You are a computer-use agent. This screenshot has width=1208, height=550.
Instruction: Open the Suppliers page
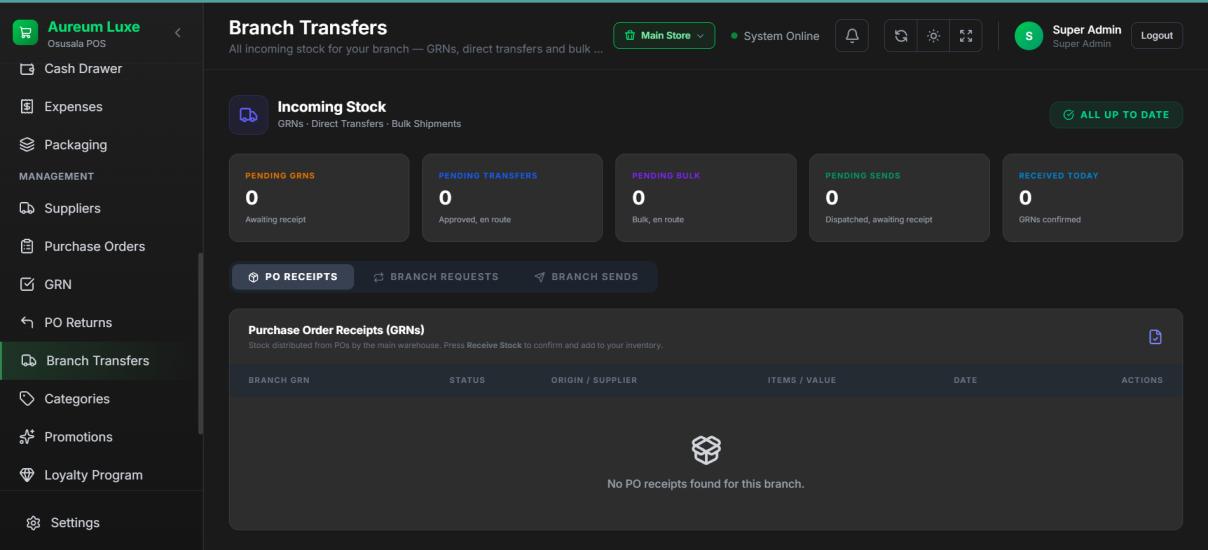coord(100,209)
